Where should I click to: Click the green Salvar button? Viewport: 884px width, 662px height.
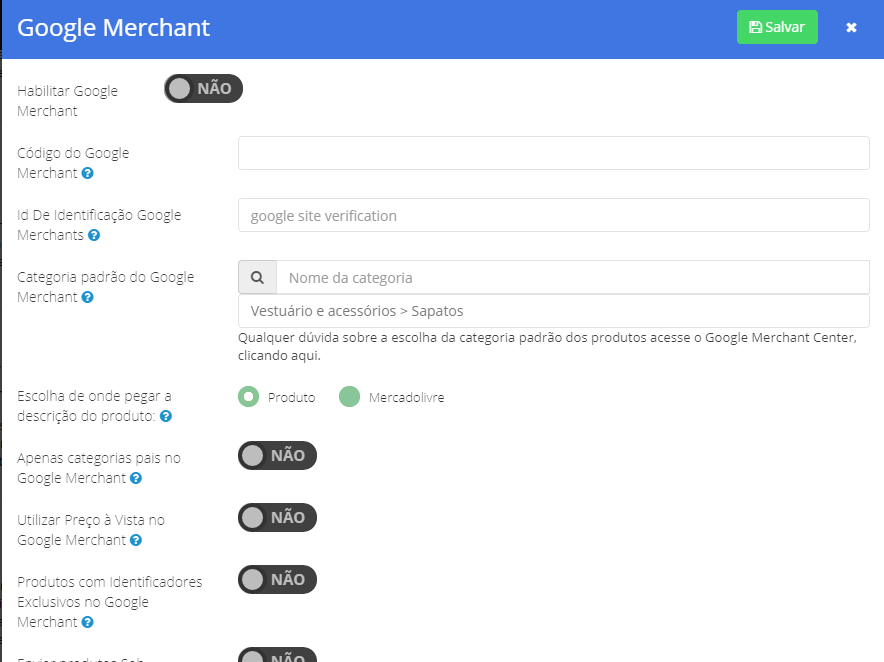tap(777, 27)
